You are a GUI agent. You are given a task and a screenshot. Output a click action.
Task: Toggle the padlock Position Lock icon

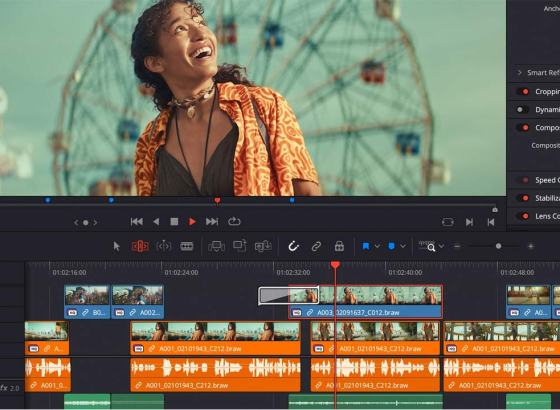[x=339, y=246]
